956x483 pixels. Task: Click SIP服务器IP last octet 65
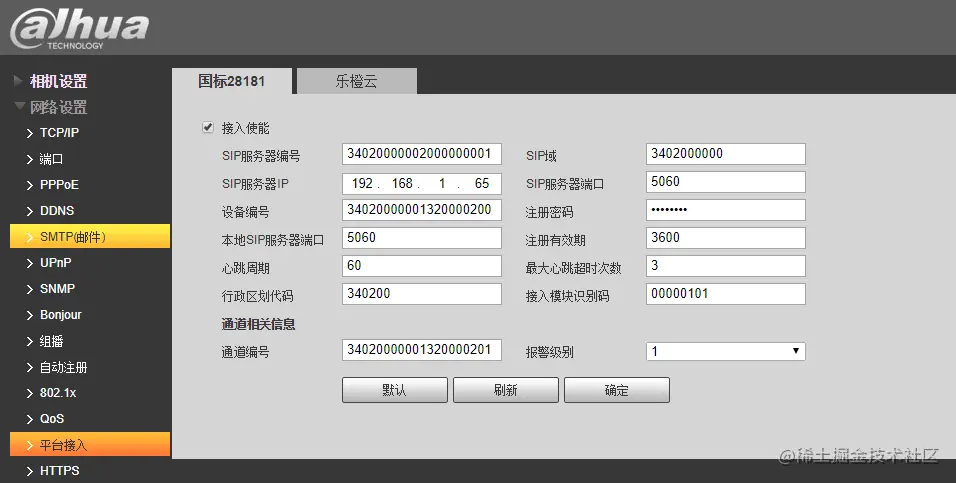pos(482,184)
